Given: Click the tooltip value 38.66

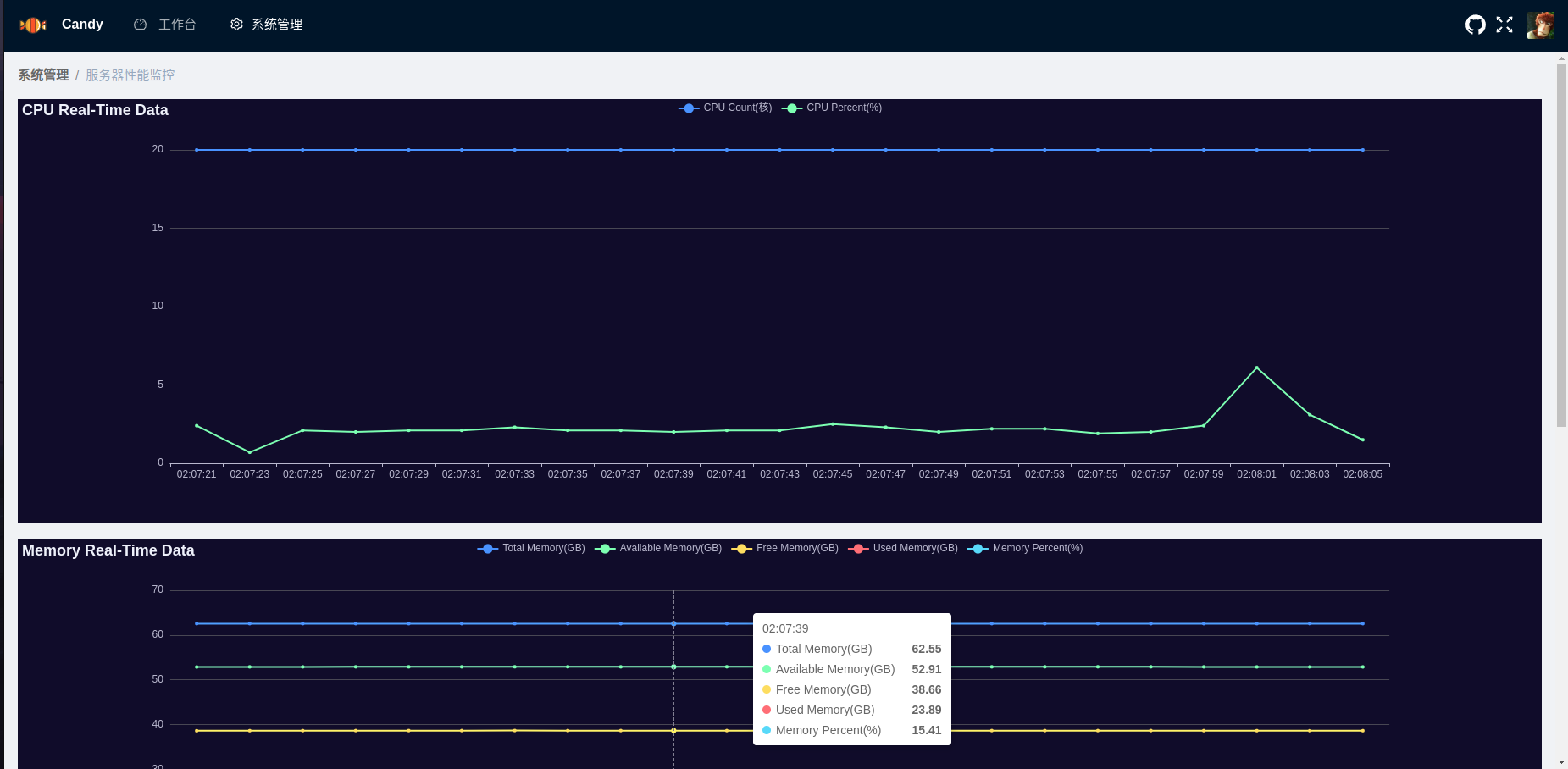Looking at the screenshot, I should click(x=927, y=689).
